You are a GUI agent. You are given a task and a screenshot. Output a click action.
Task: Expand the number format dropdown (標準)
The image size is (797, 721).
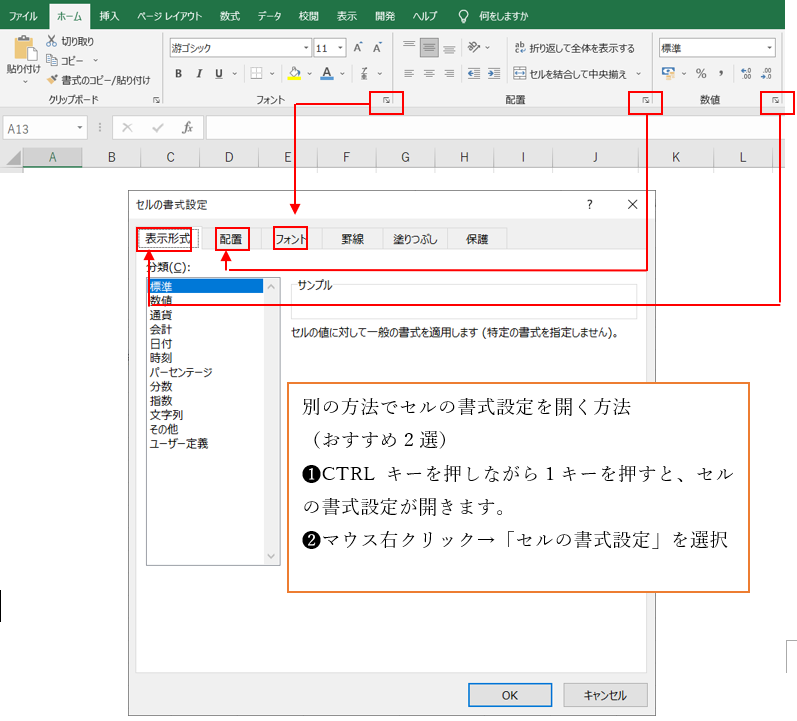(769, 47)
